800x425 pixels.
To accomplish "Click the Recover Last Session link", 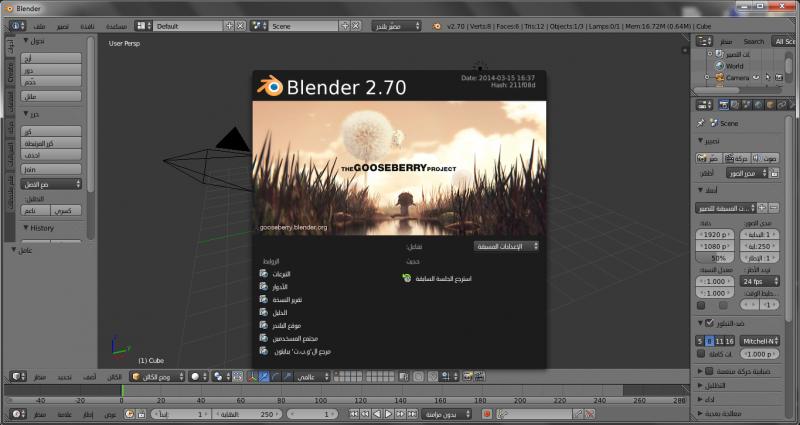I will point(443,279).
